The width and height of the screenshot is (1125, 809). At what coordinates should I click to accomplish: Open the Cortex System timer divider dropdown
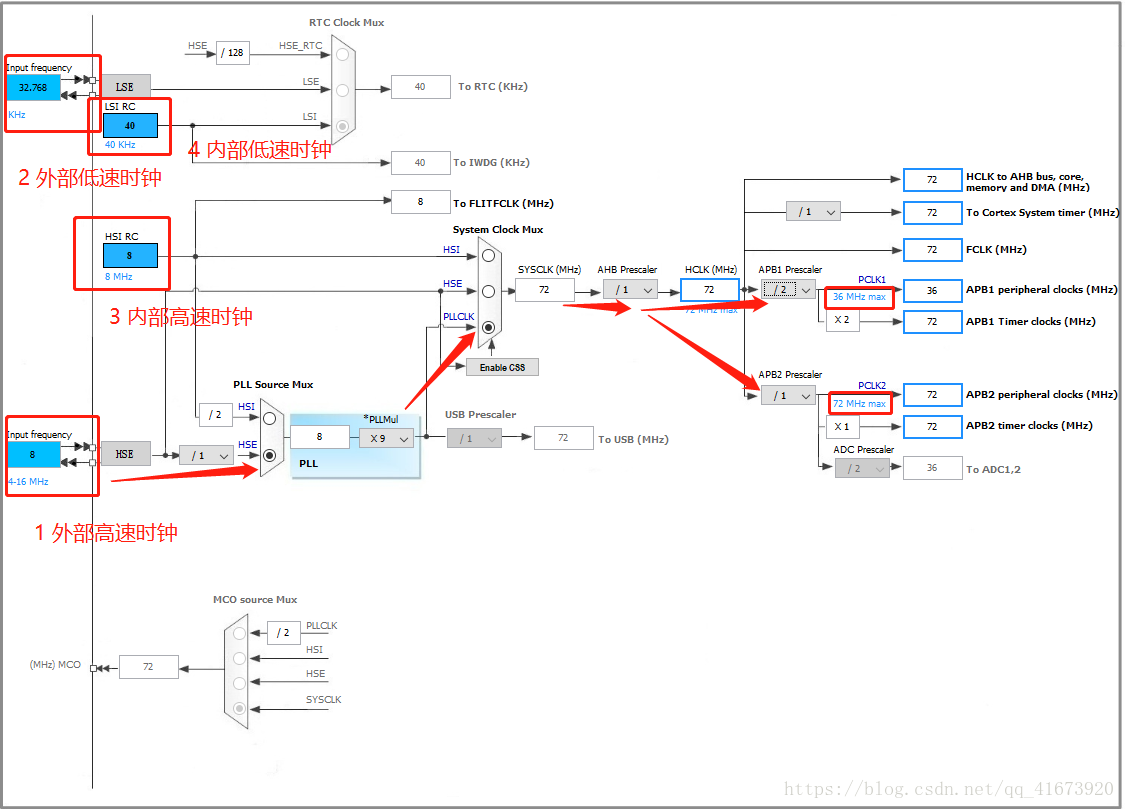(813, 212)
